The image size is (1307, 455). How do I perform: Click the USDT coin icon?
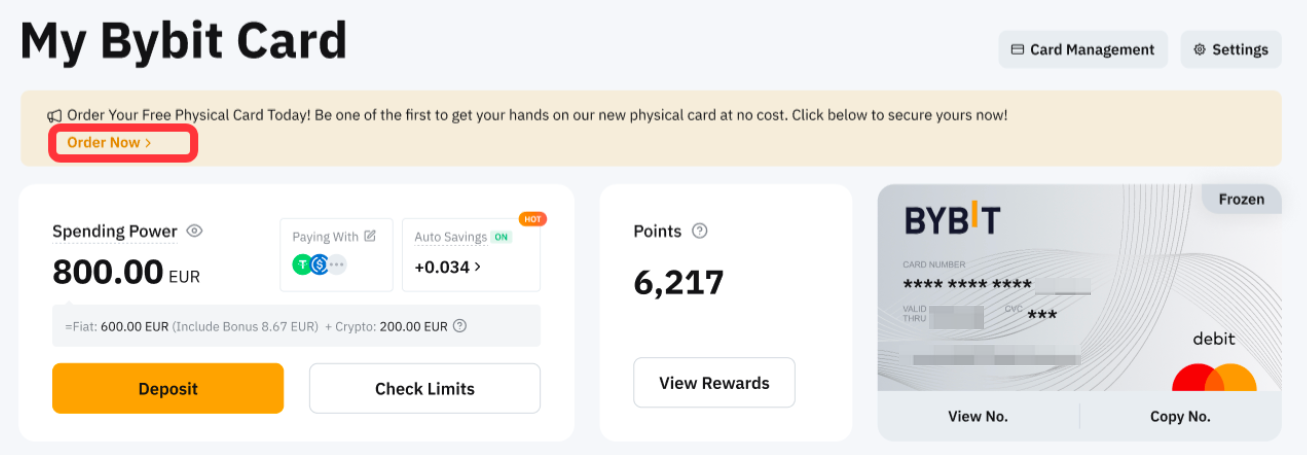tap(302, 265)
